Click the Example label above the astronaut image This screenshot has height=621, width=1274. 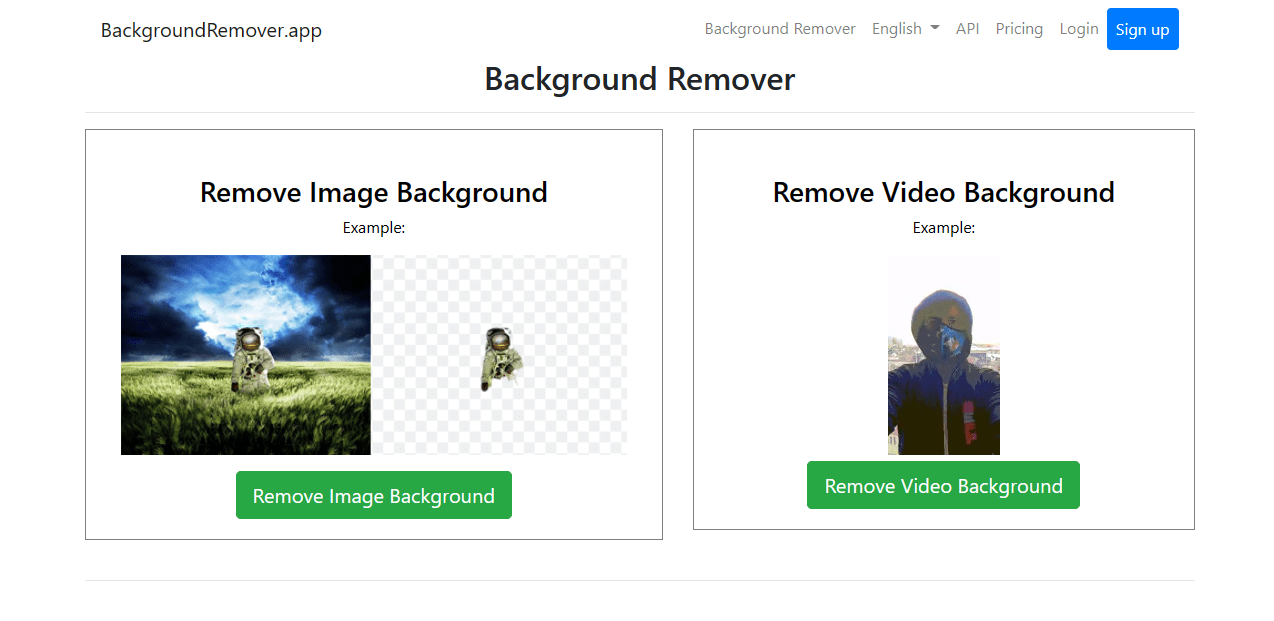(x=373, y=227)
